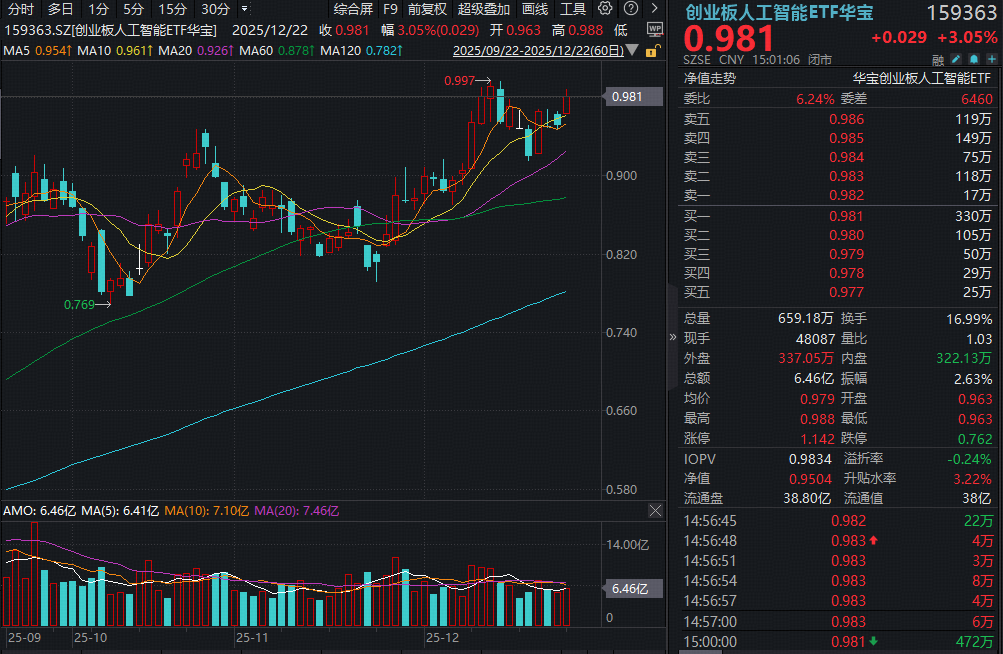Image resolution: width=1003 pixels, height=654 pixels.
Task: Expand more time period options dropdown
Action: [x=246, y=9]
